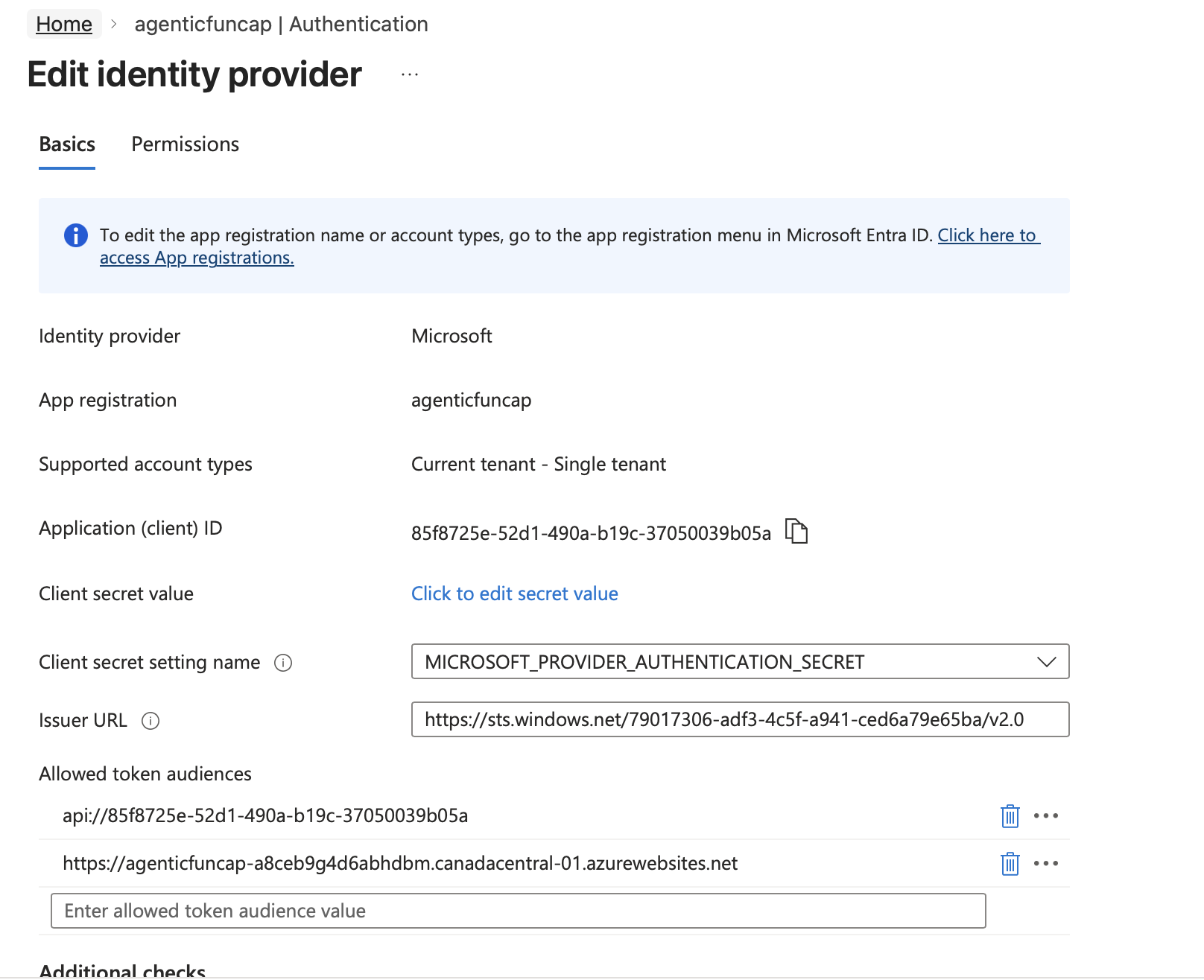Show info for Client secret setting name

tap(283, 663)
